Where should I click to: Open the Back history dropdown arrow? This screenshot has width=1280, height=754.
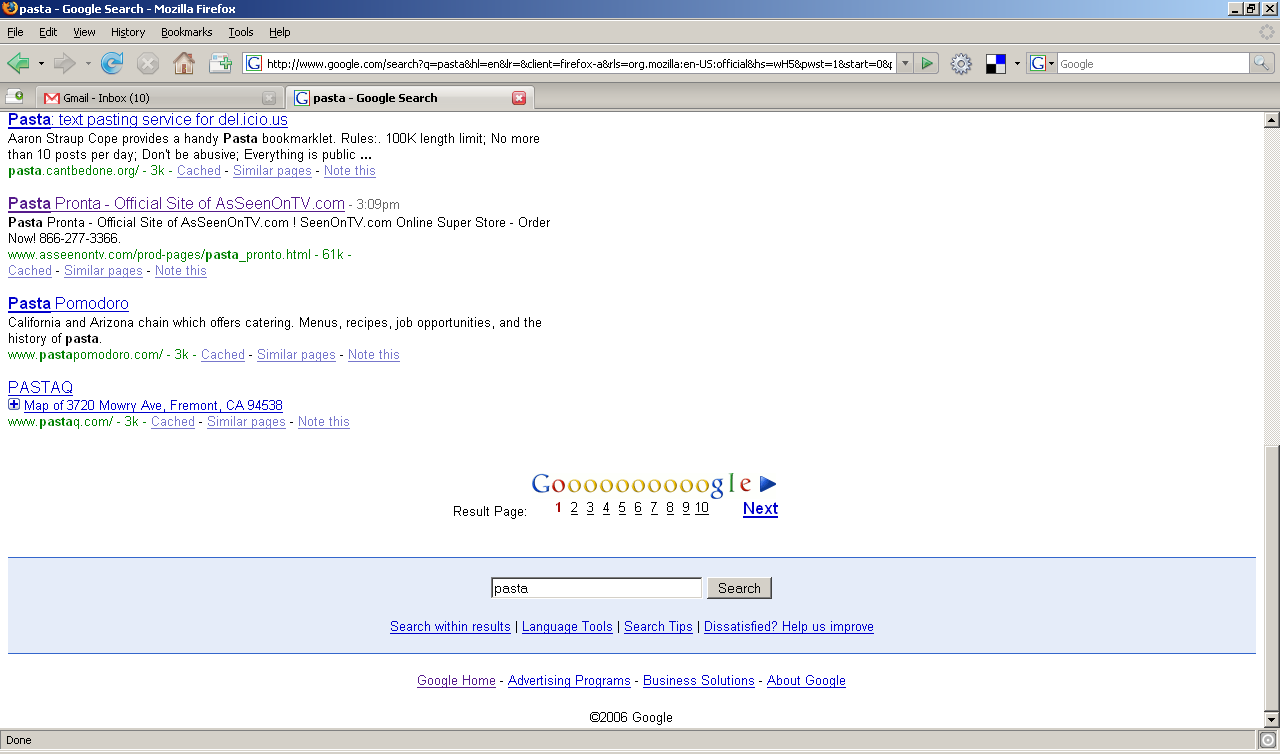[x=41, y=64]
